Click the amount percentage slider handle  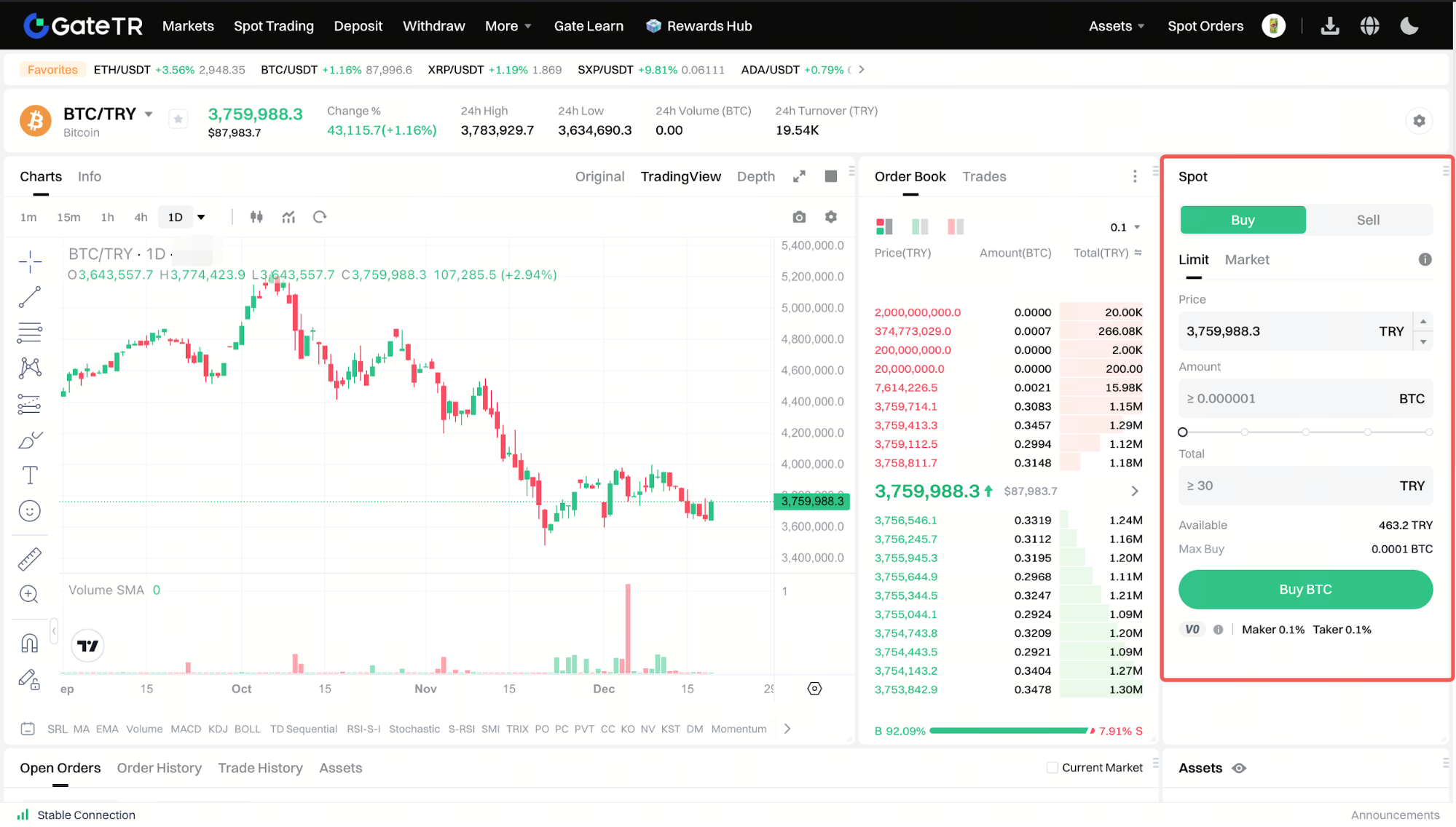click(x=1183, y=432)
